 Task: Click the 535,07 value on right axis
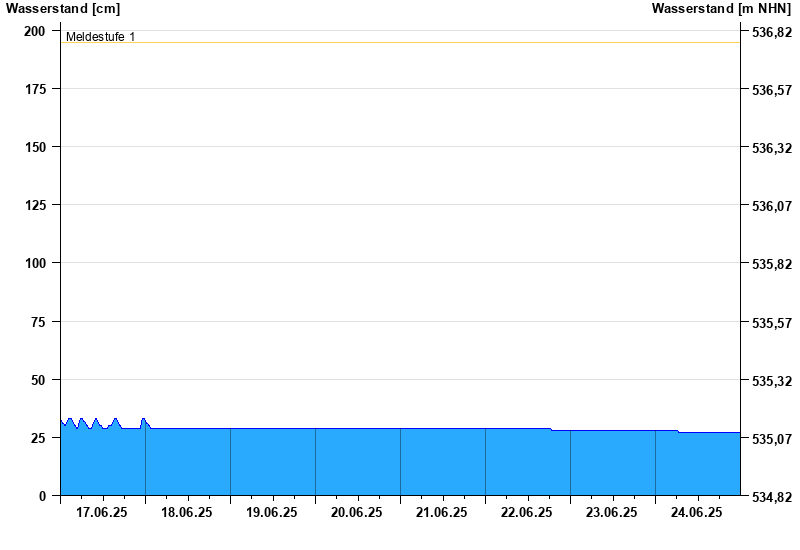point(771,439)
